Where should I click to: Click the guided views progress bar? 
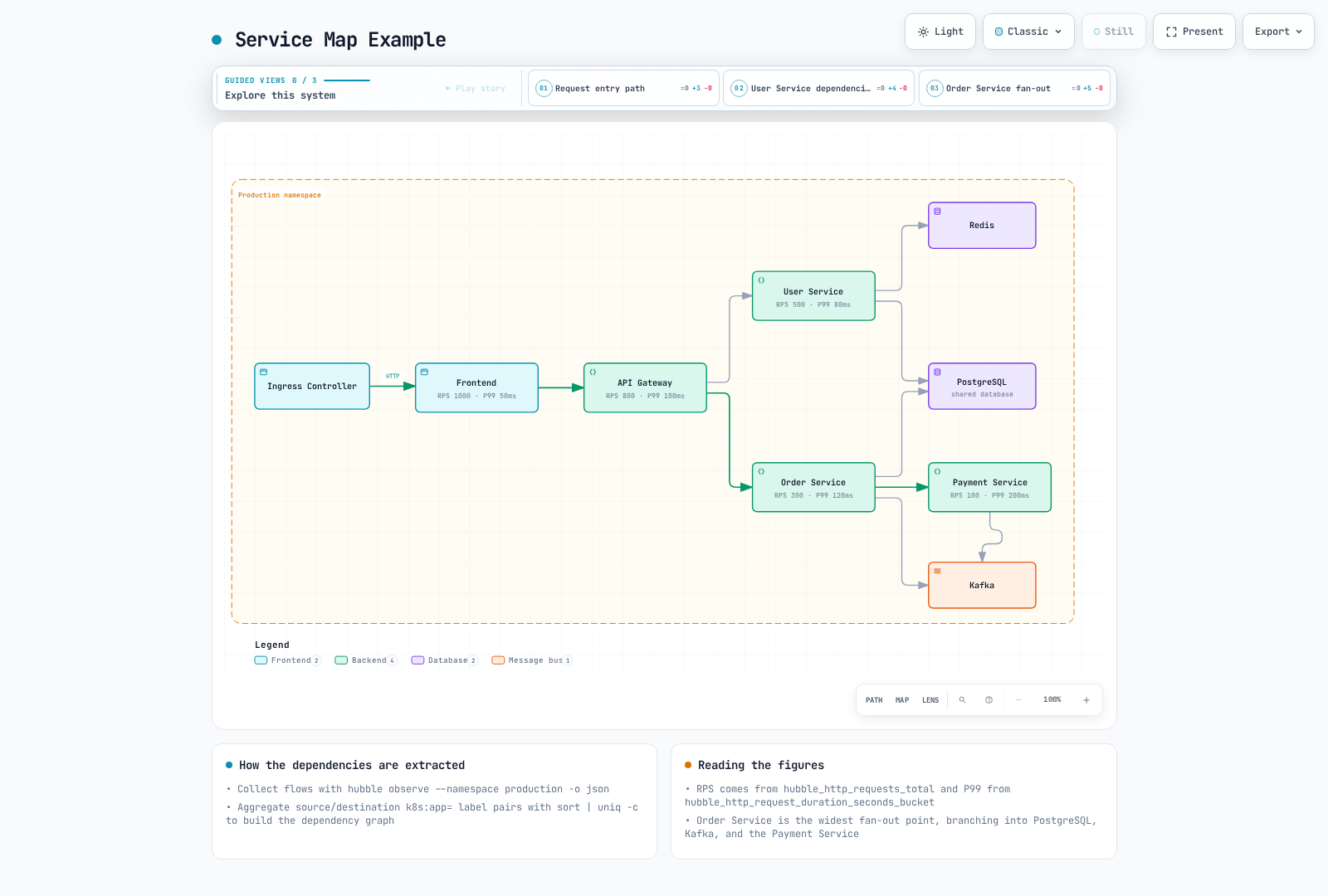[347, 80]
